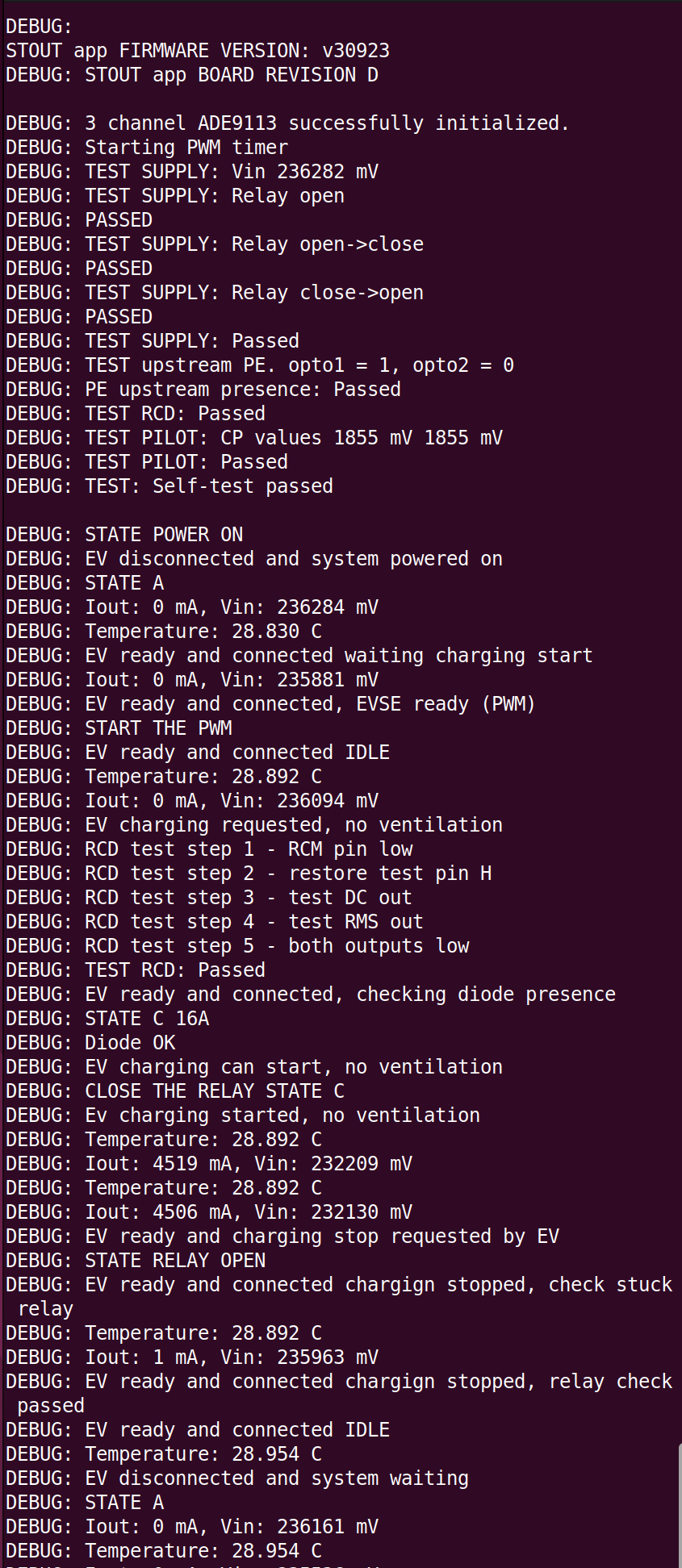Click the opto1 = 1, opto2 = 0 line

pos(259,365)
